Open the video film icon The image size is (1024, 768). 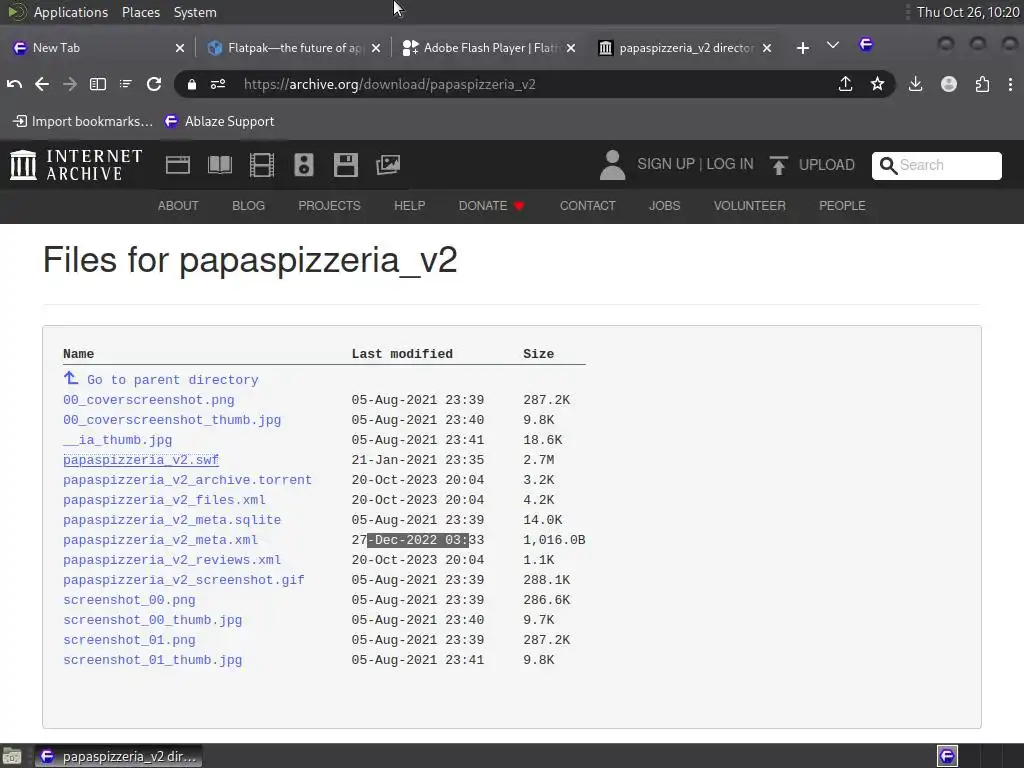262,165
